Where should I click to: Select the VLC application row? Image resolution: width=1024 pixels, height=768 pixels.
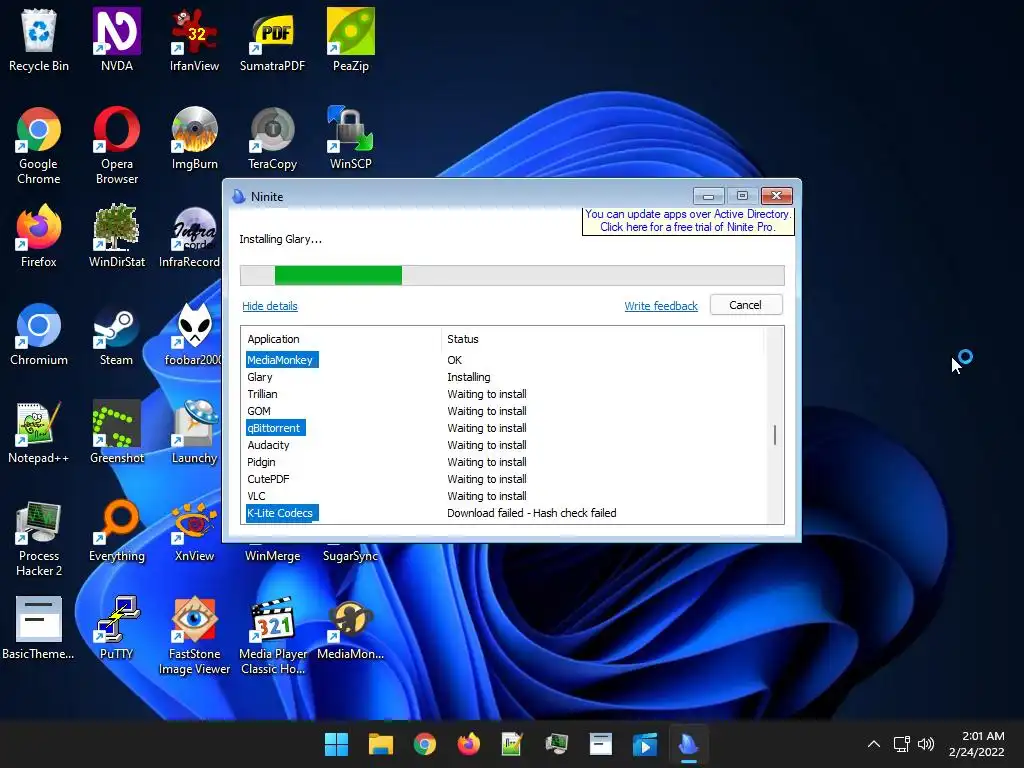[504, 496]
